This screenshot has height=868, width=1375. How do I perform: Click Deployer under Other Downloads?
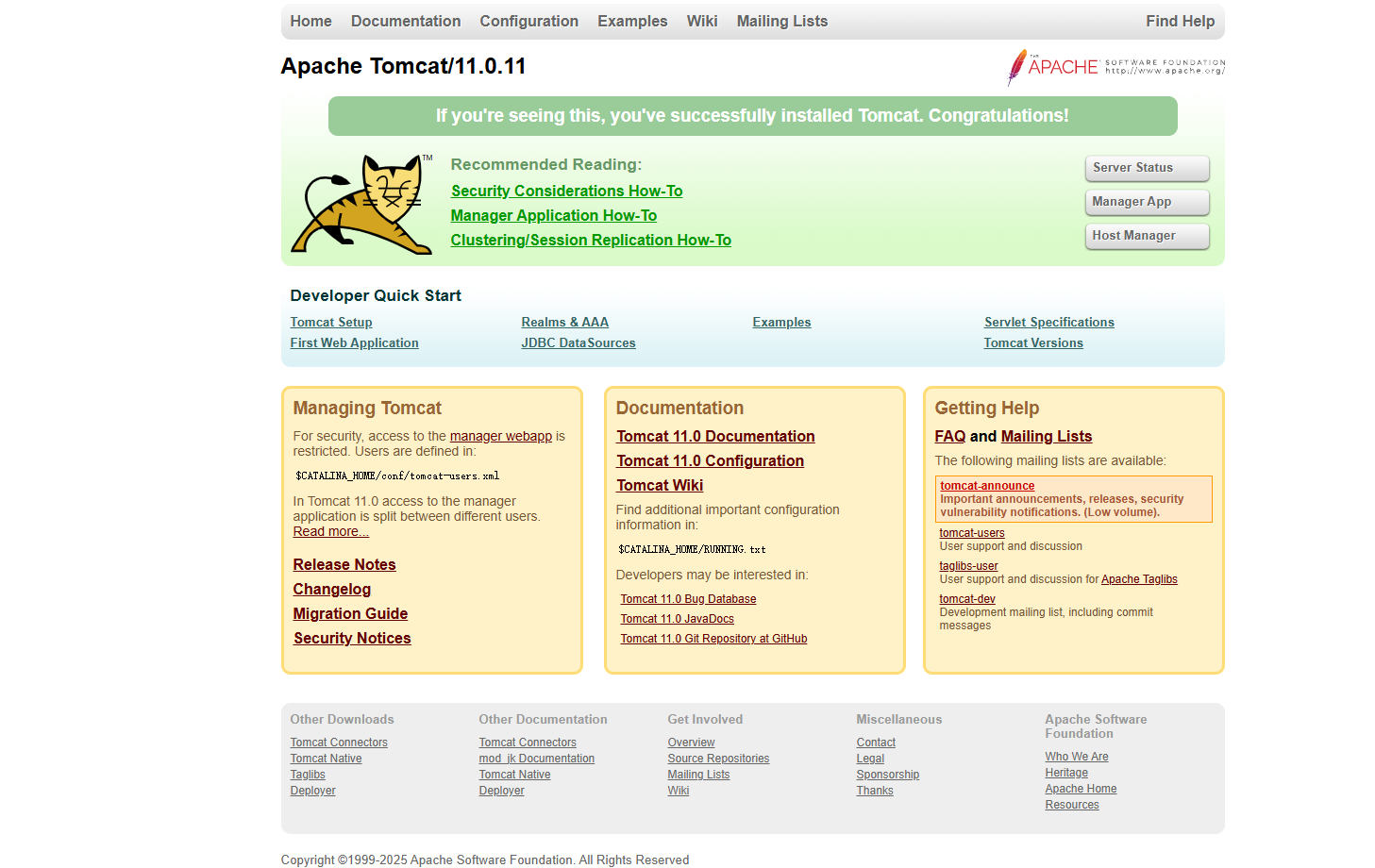pyautogui.click(x=312, y=791)
